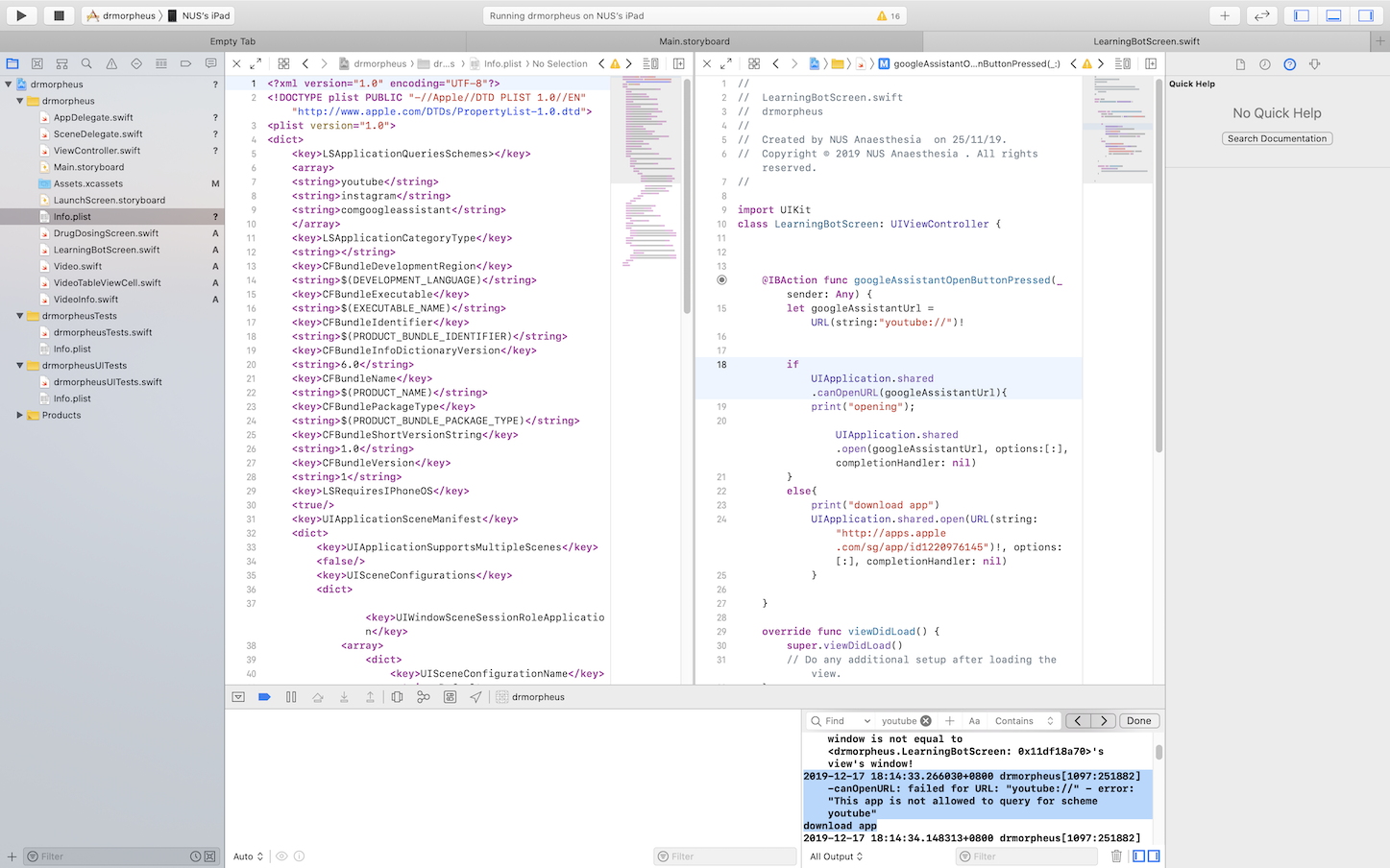
Task: Switch to the Empty Tab
Action: click(232, 41)
